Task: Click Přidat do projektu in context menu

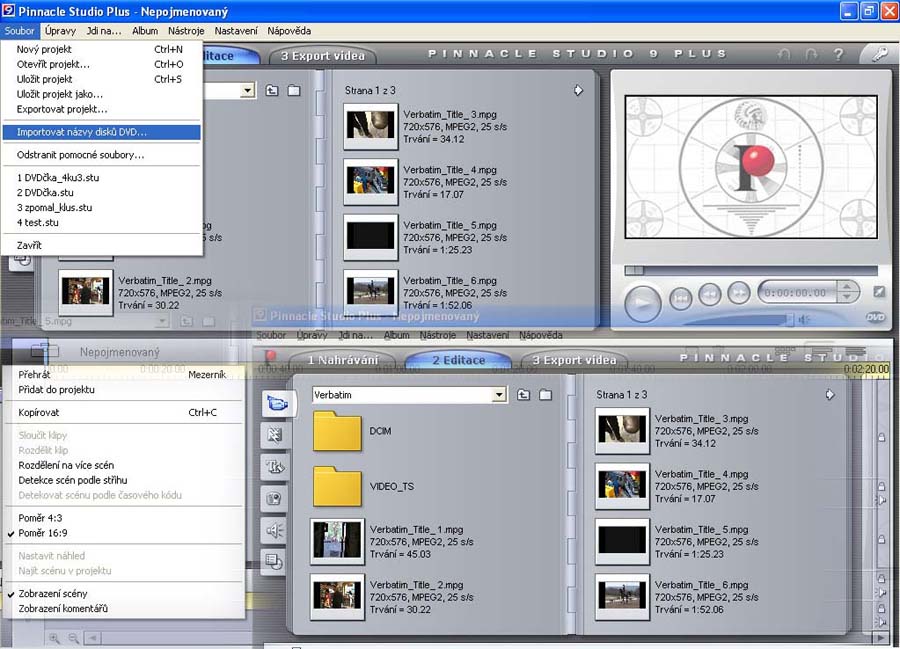Action: click(x=56, y=389)
